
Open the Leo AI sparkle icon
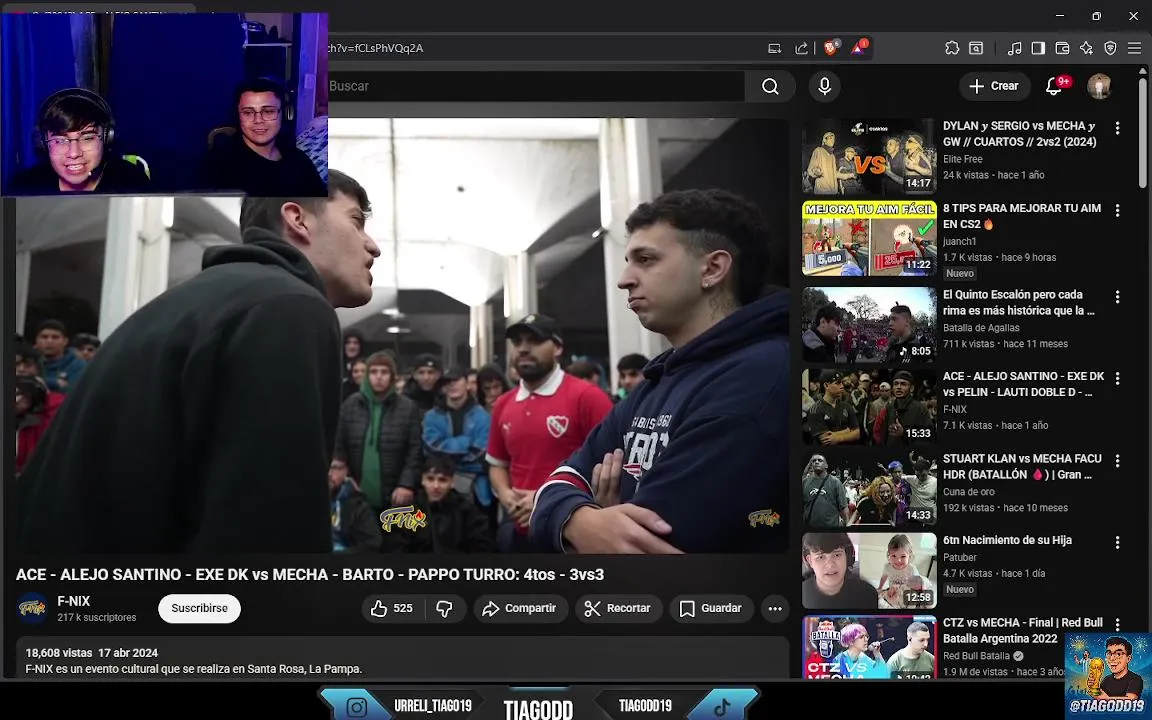pos(1086,48)
